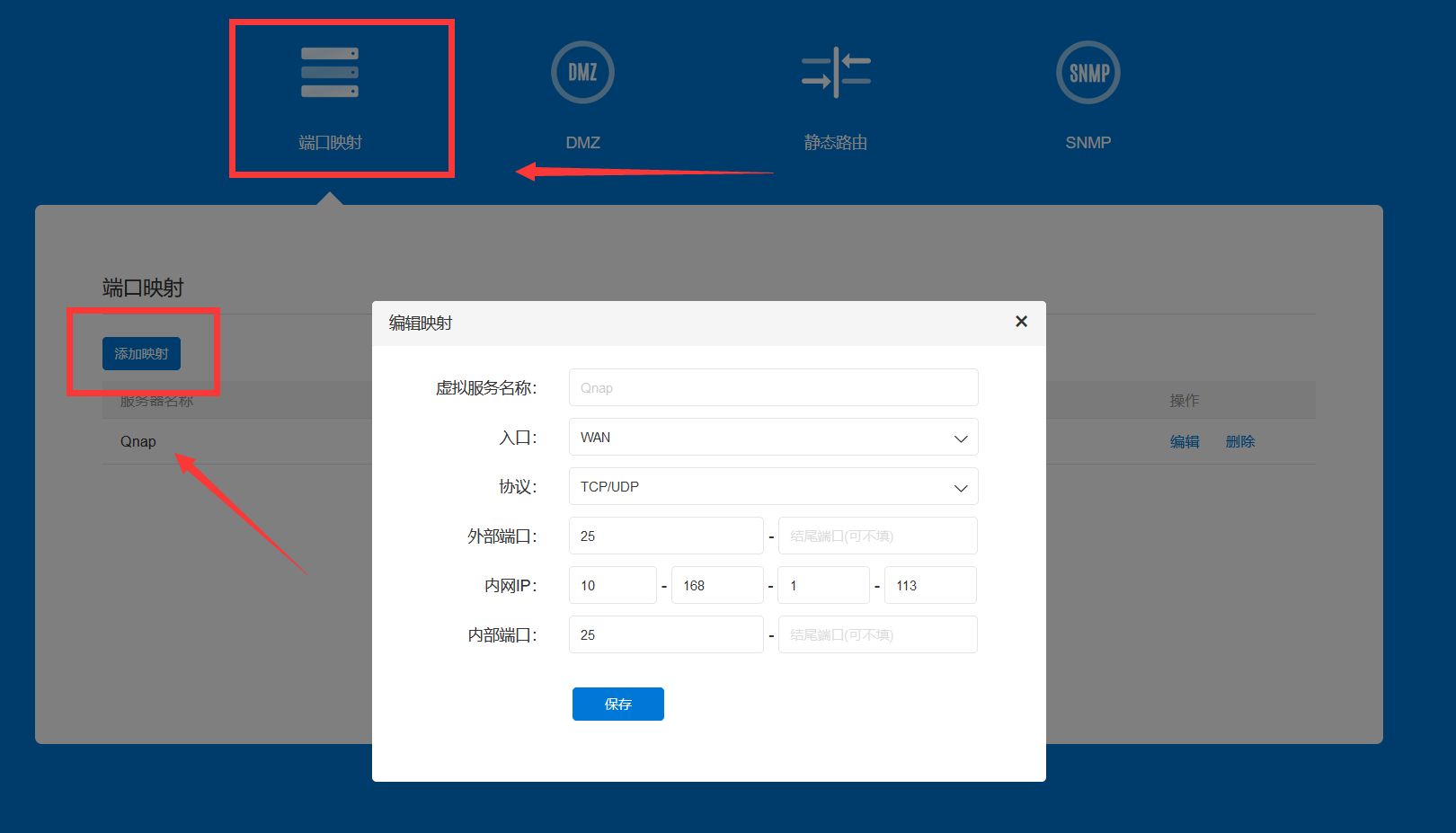Select the SNMP circle icon

pos(1088,73)
